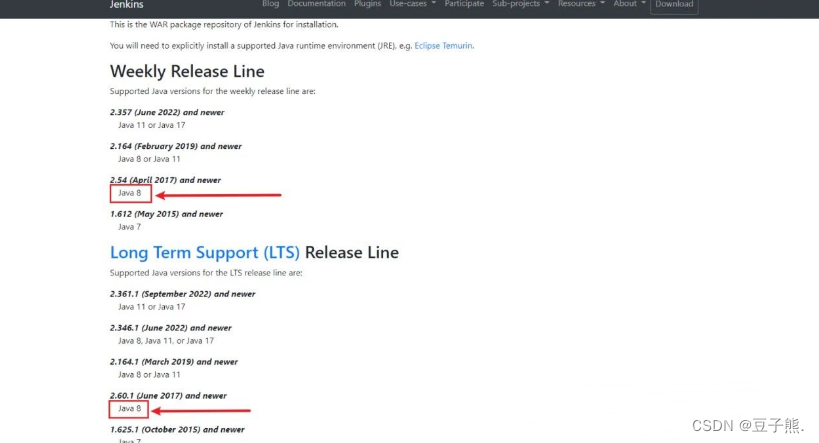Select "Supported Java versions for the weekly release line" text
Viewport: 819px width, 443px height.
pyautogui.click(x=213, y=91)
